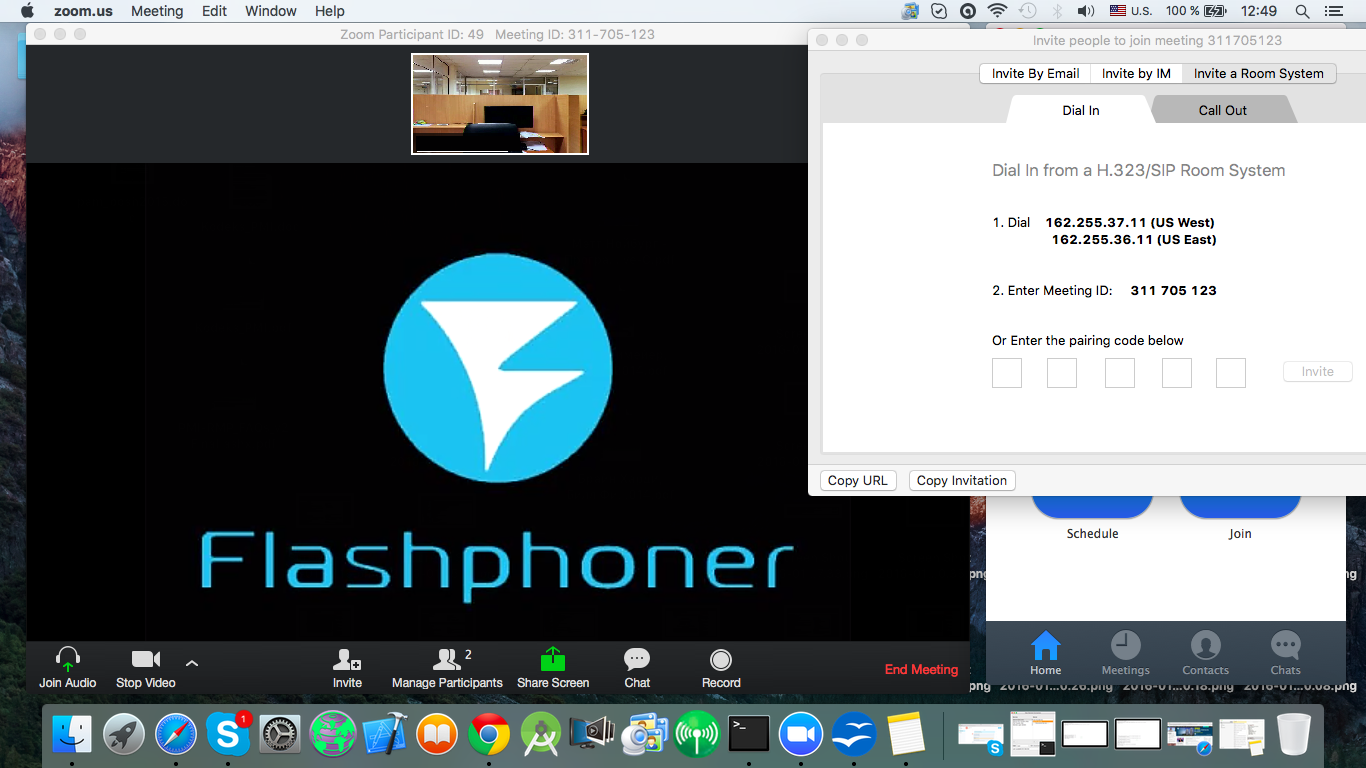This screenshot has width=1366, height=768.
Task: Start sharing with Share Screen icon
Action: point(553,661)
